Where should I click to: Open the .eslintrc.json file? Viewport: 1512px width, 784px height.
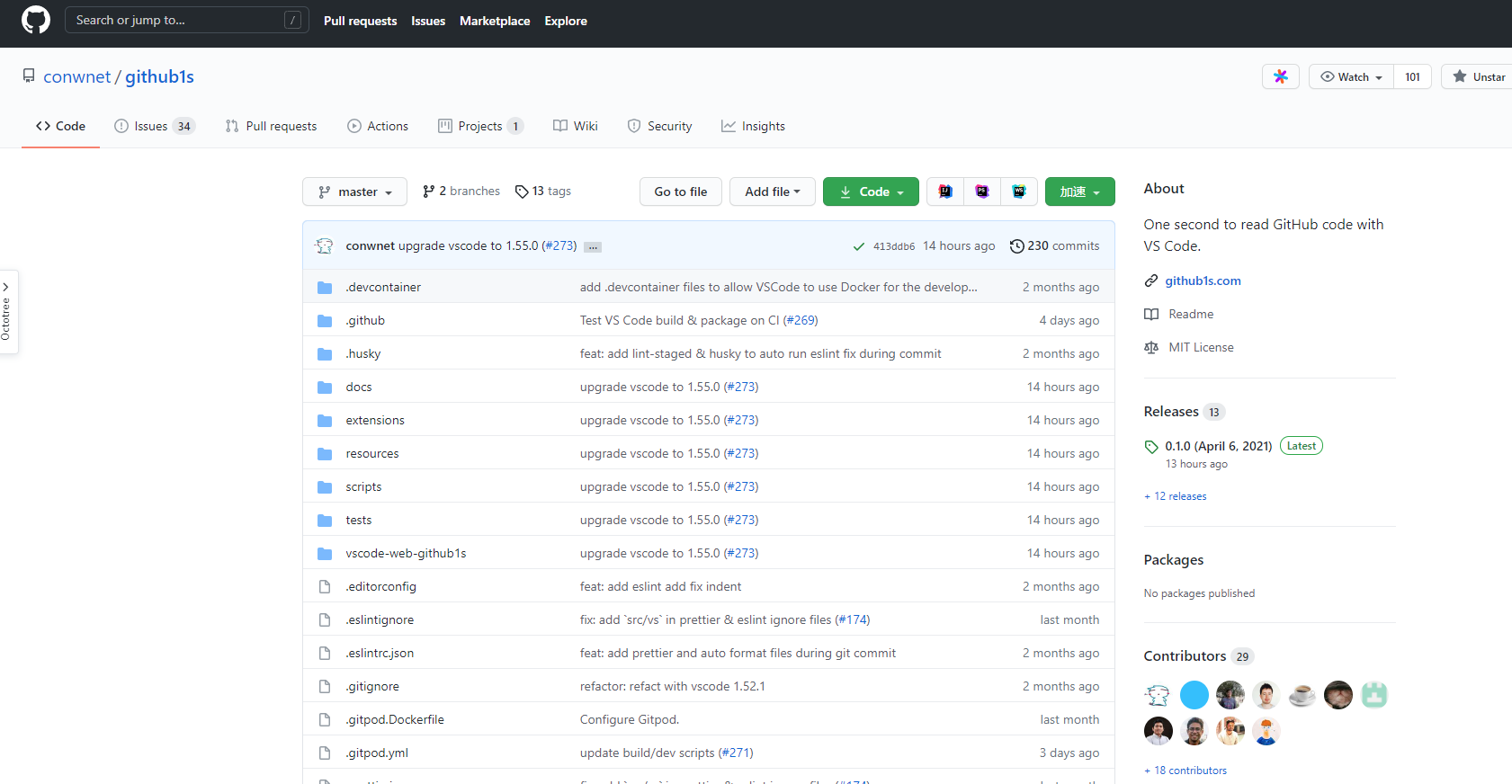click(380, 654)
